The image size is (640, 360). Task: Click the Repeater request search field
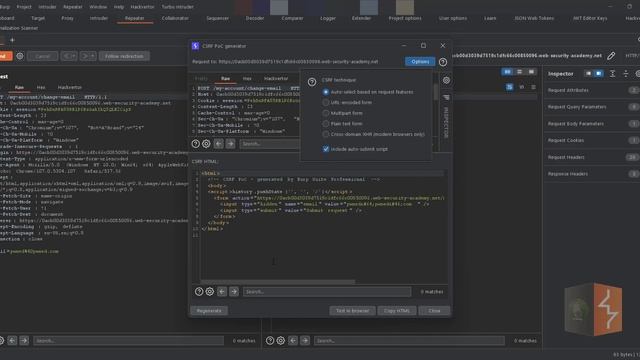pos(129,340)
